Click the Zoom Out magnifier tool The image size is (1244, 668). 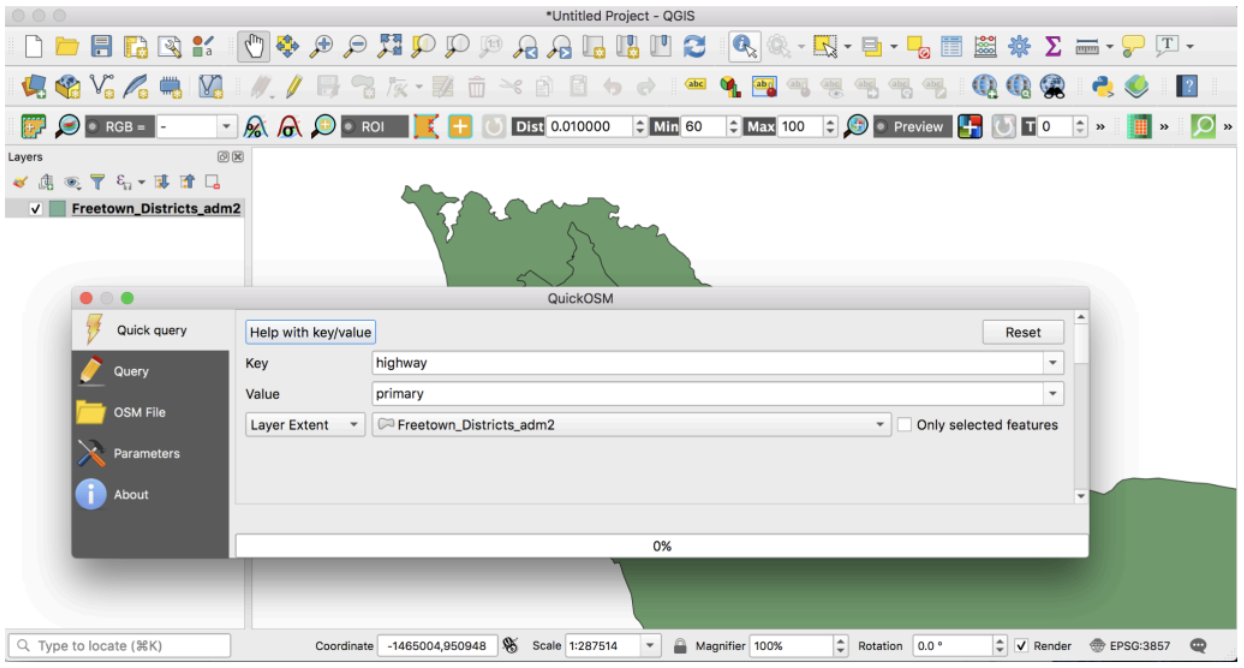[x=355, y=46]
